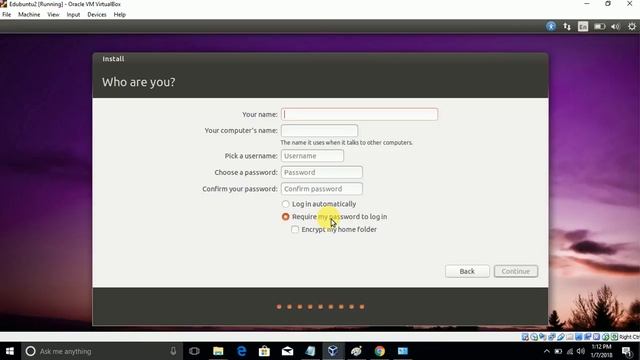Open the Ubuntu sound volume indicator
This screenshot has width=640, height=360.
click(615, 27)
